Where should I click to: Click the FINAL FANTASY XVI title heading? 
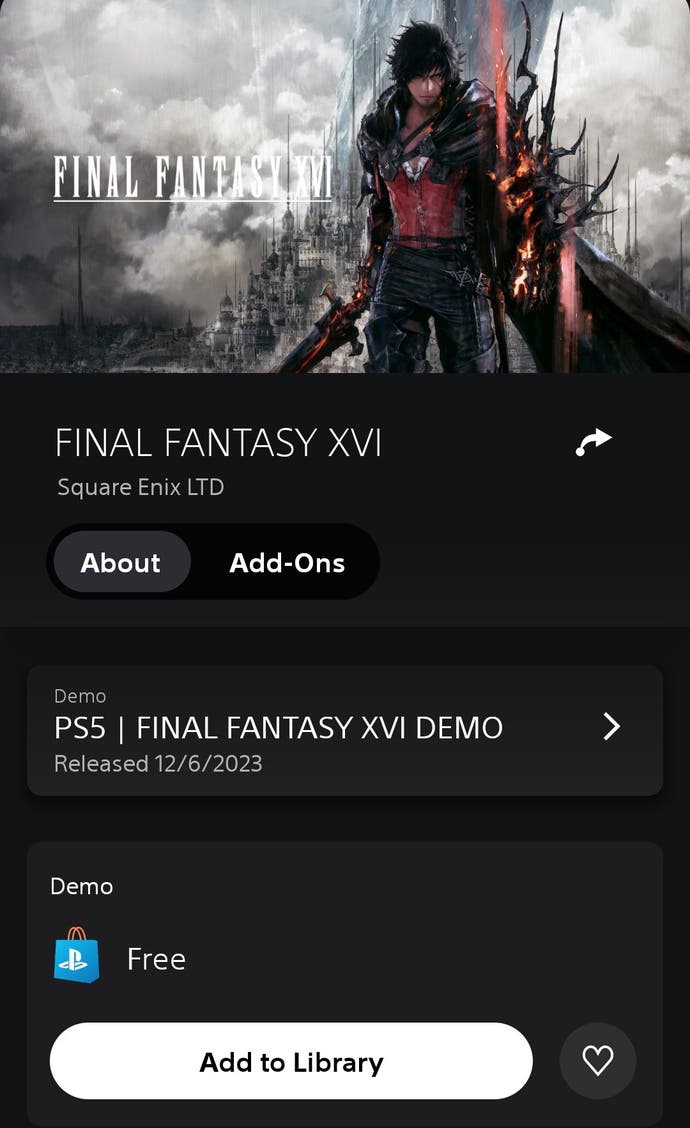pyautogui.click(x=218, y=442)
